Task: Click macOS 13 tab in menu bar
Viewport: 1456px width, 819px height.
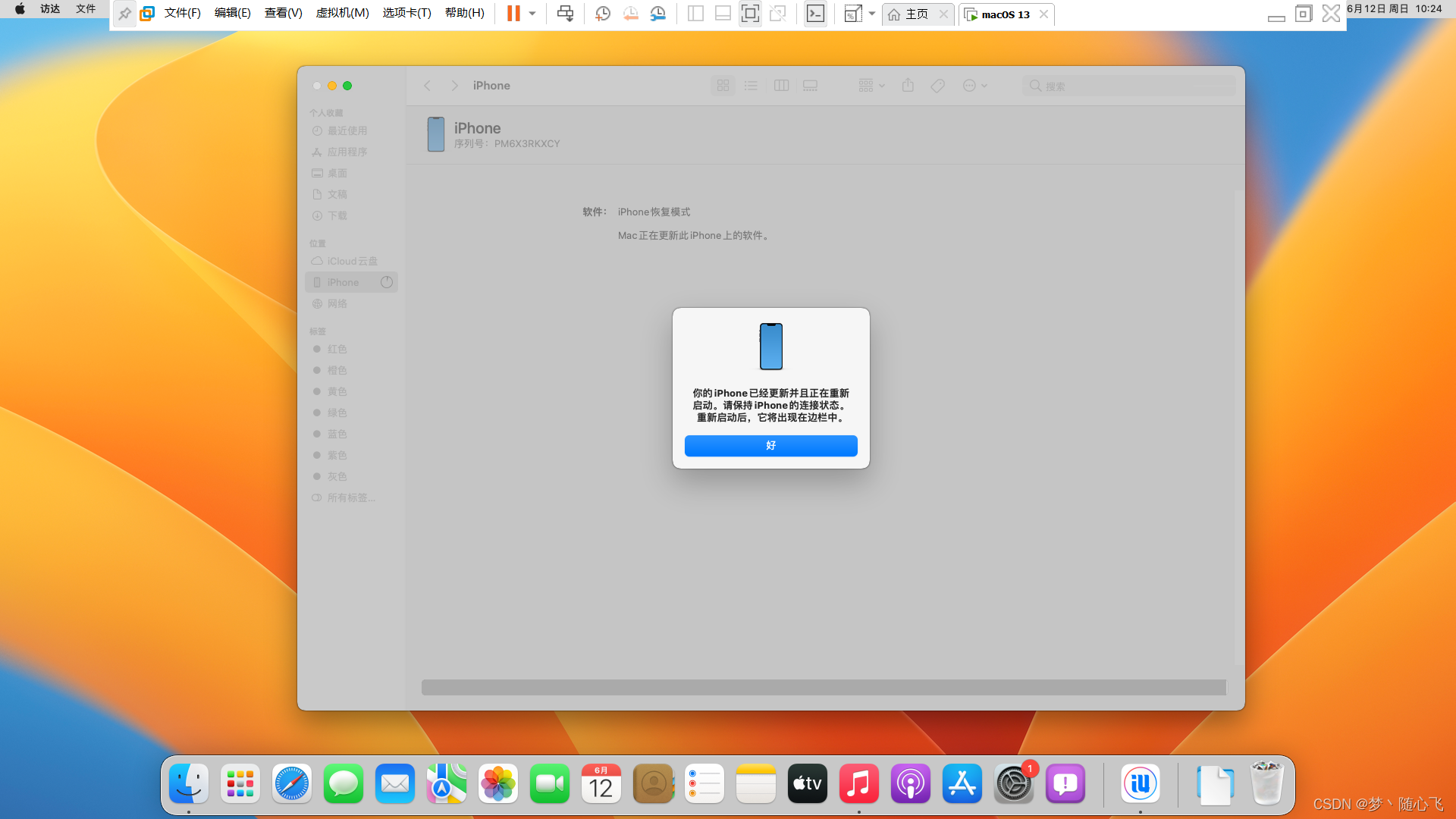Action: click(1000, 14)
